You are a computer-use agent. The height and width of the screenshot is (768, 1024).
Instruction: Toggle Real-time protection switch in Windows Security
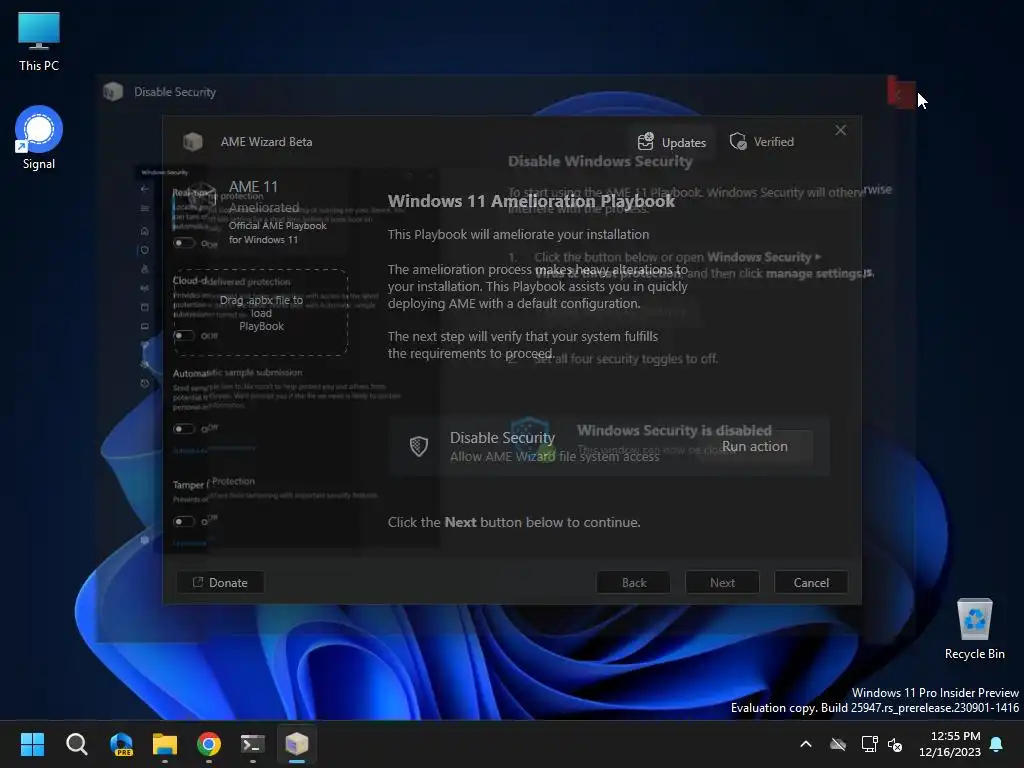(184, 243)
